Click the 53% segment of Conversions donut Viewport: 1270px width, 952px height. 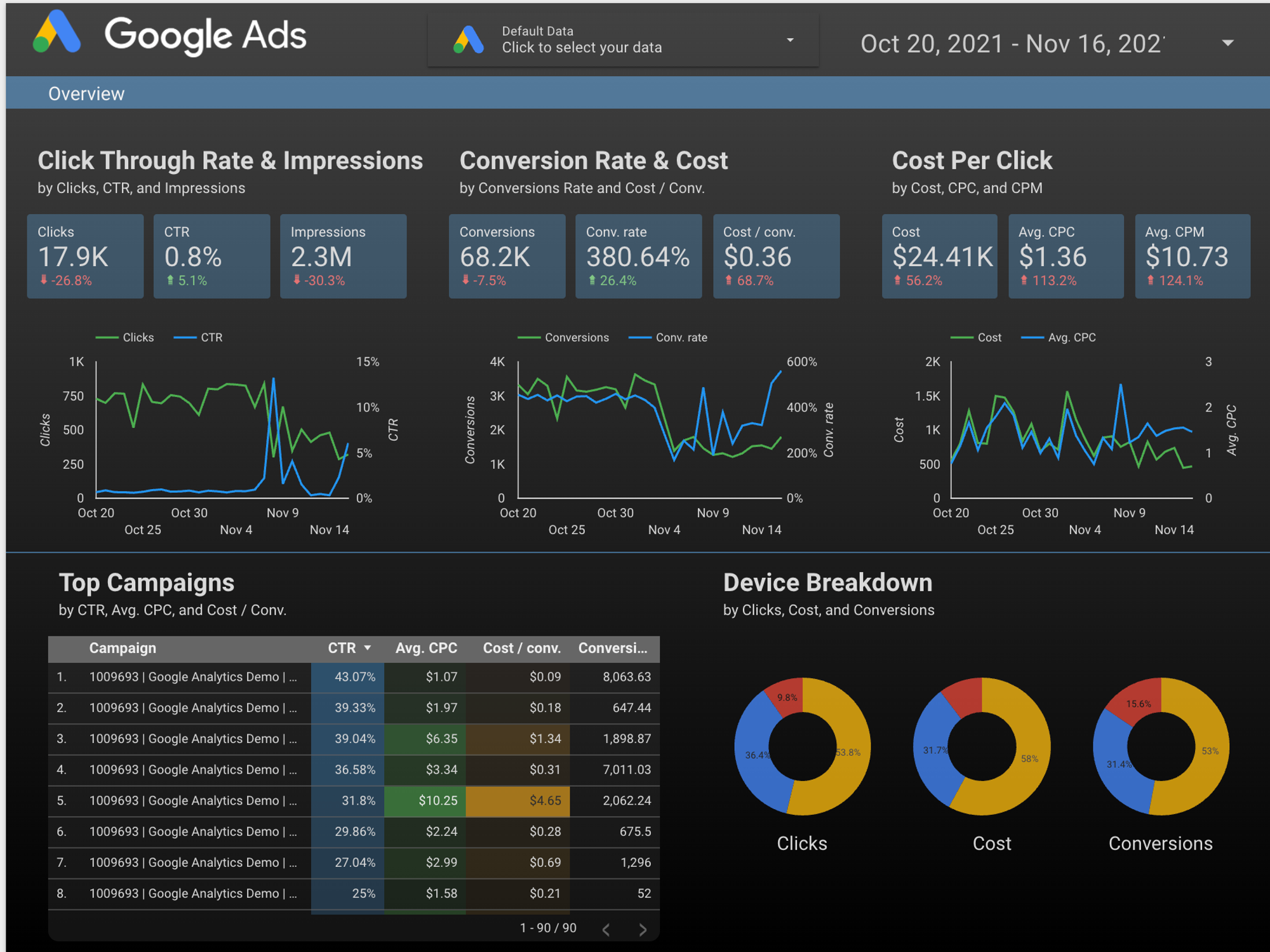(x=1210, y=751)
